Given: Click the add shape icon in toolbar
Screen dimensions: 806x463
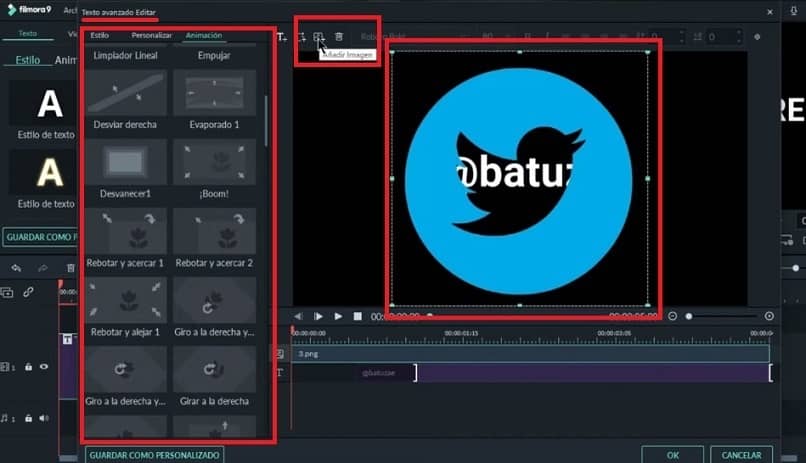Looking at the screenshot, I should tap(302, 37).
